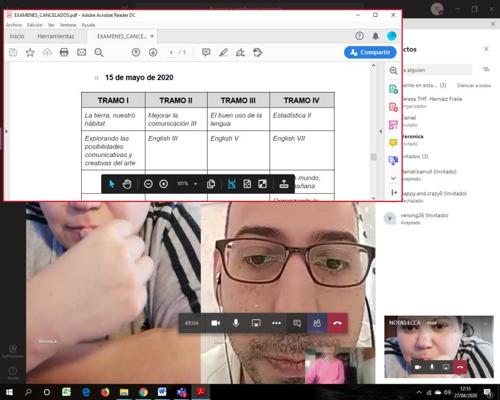Open Microsoft Teams from the taskbar
Viewport: 500px width, 400px height.
[182, 392]
